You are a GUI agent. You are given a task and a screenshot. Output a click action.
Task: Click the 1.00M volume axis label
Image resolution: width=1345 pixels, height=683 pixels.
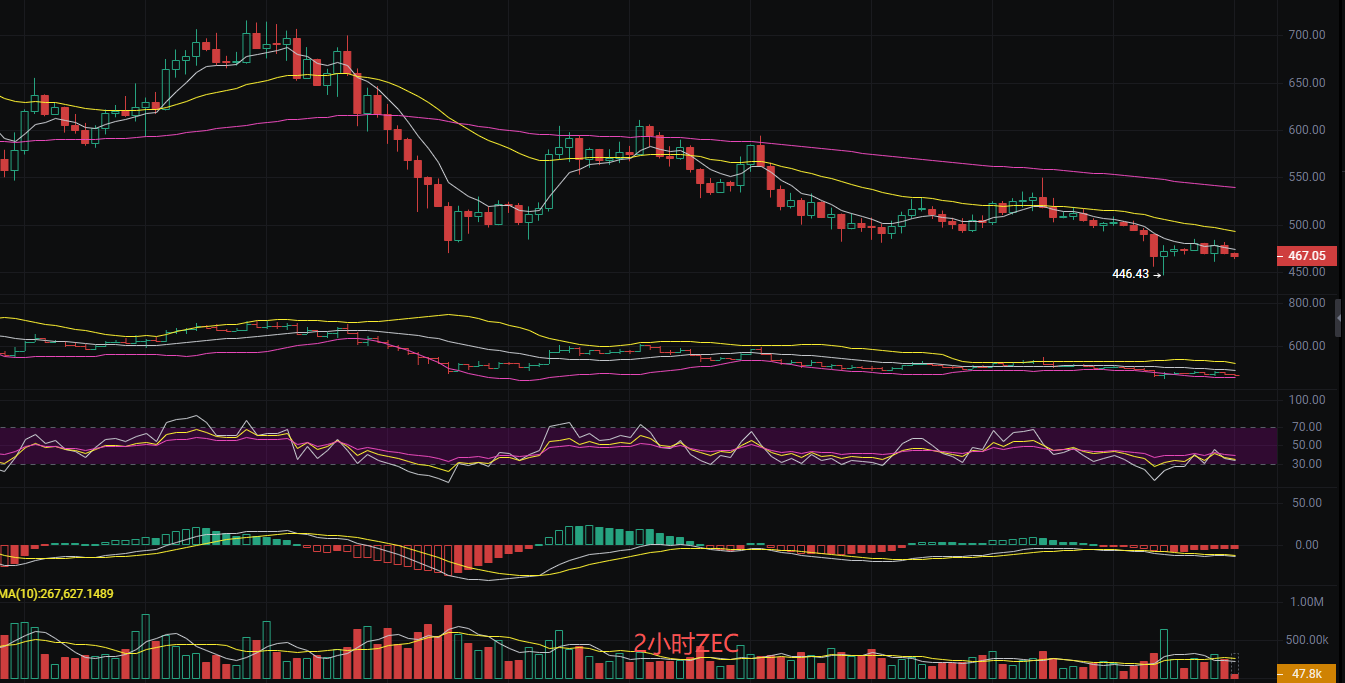pos(1307,602)
